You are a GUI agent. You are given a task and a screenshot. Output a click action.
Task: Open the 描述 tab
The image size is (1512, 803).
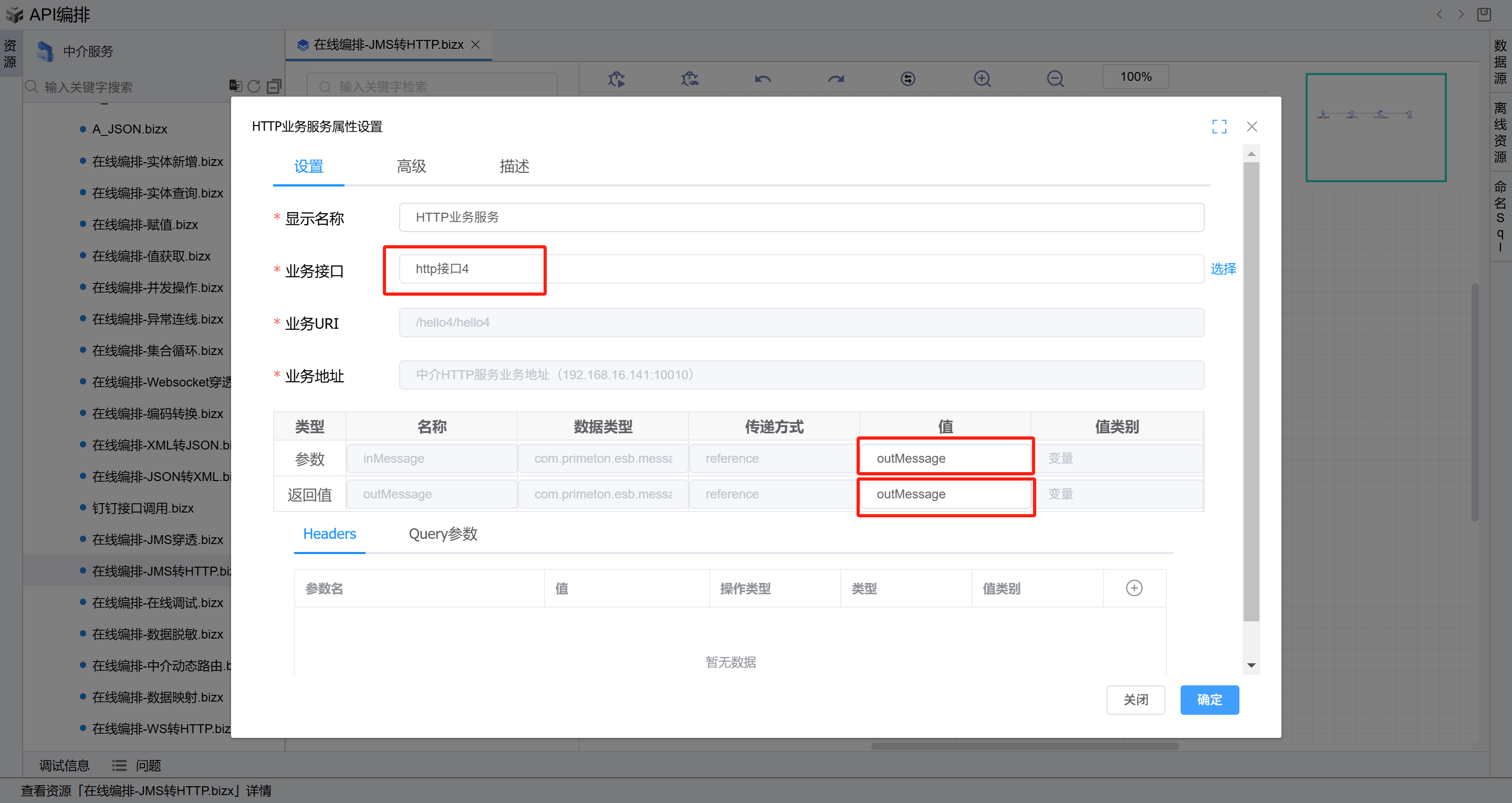[x=514, y=166]
